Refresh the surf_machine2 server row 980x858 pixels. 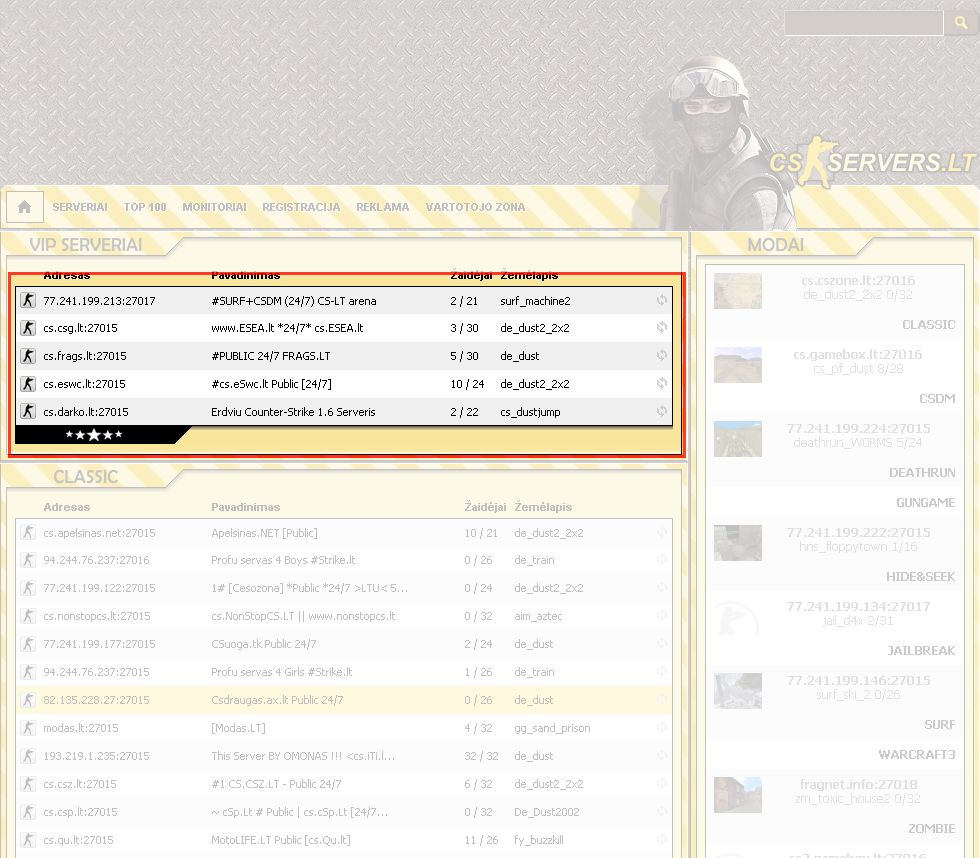(x=661, y=300)
